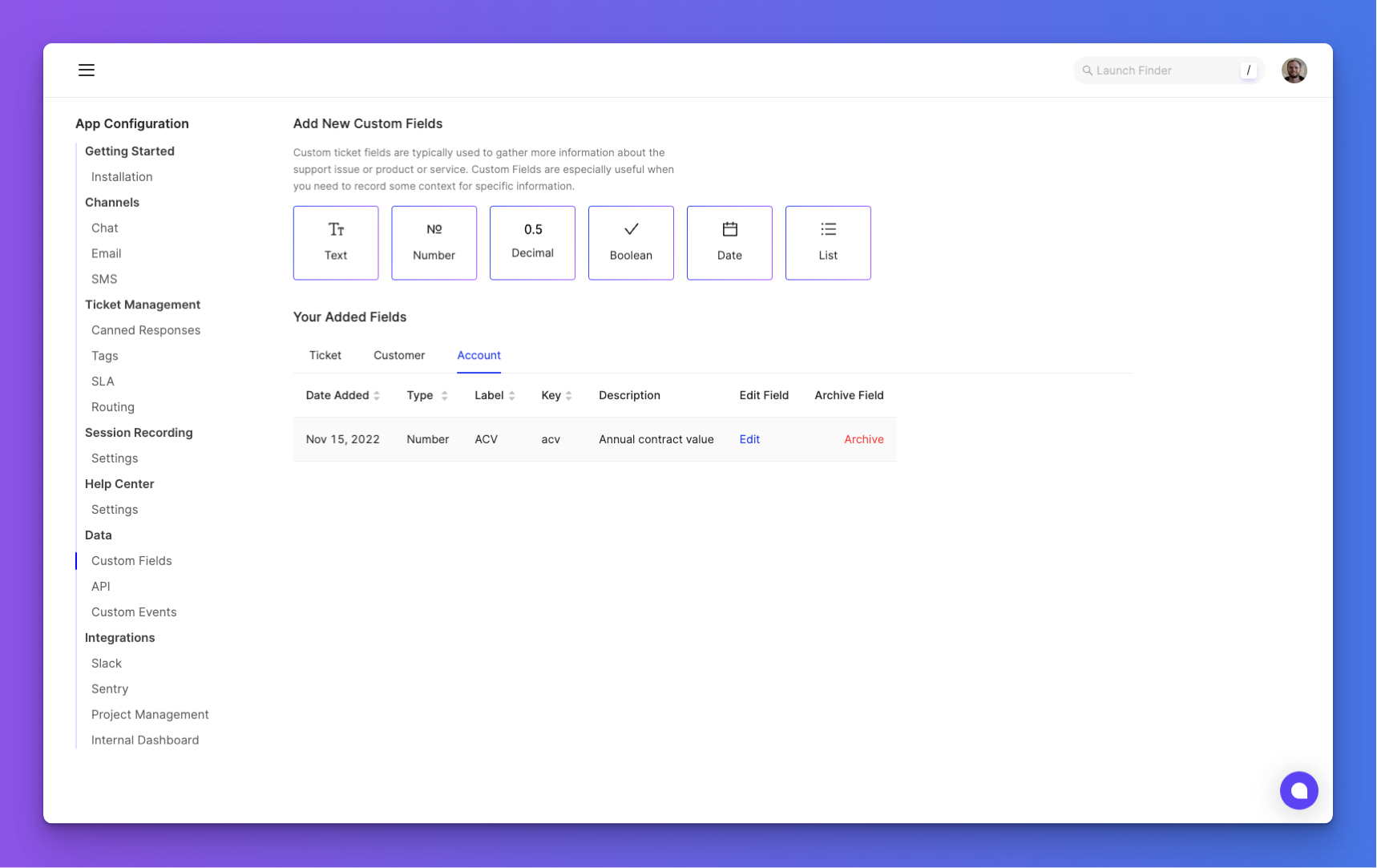Open Internal Dashboard integration
This screenshot has width=1377, height=868.
coord(145,741)
